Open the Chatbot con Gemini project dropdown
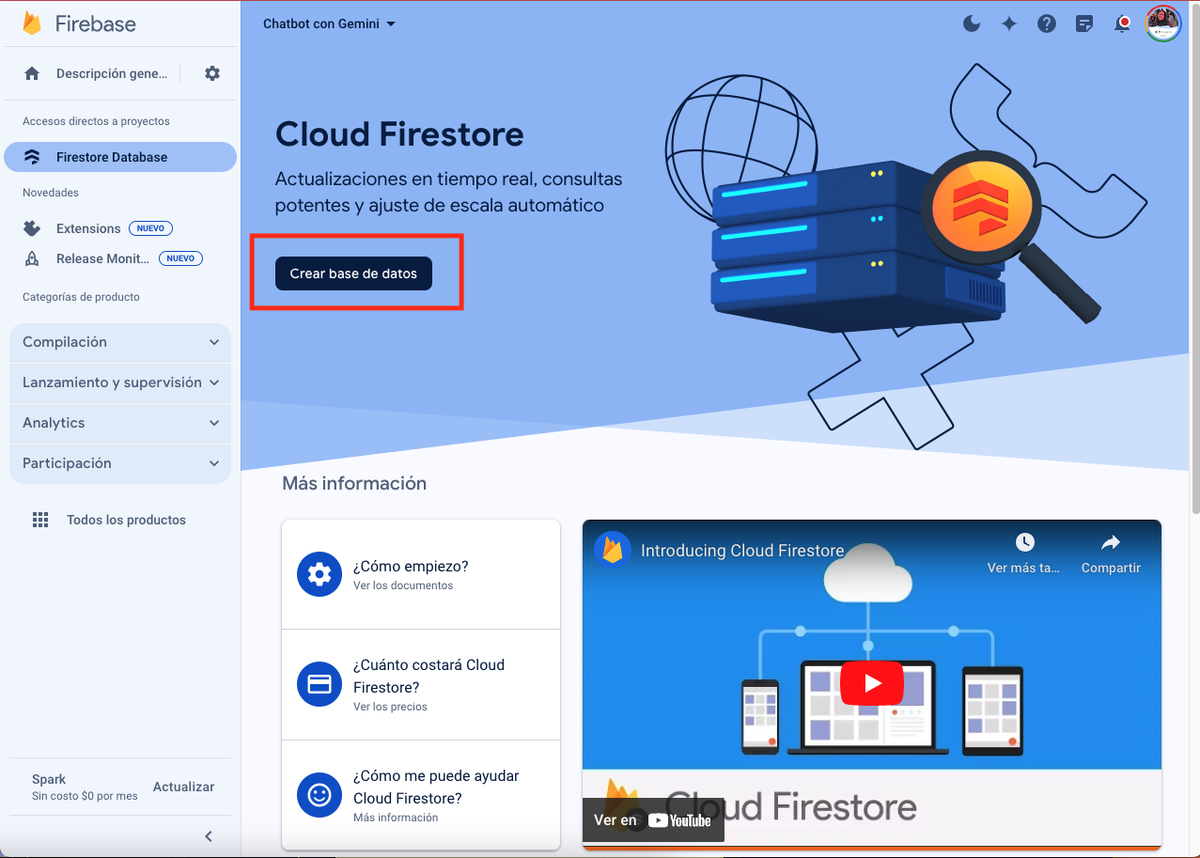This screenshot has height=858, width=1200. coord(329,24)
